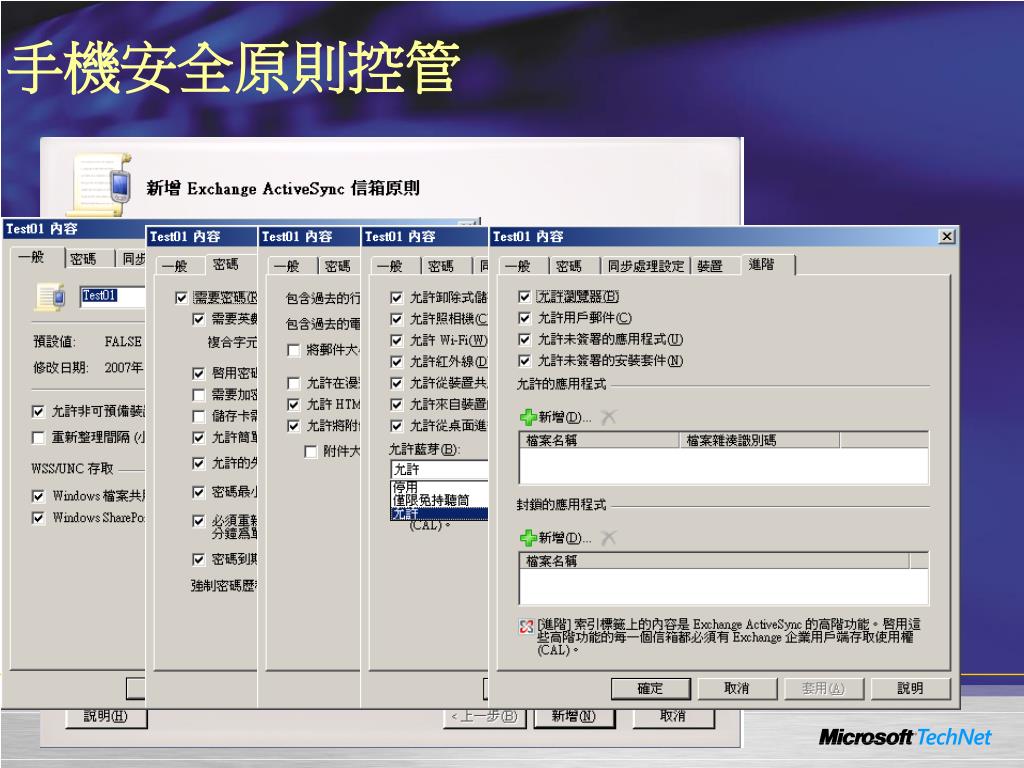Open the 允許藍芽 combo box

(439, 469)
